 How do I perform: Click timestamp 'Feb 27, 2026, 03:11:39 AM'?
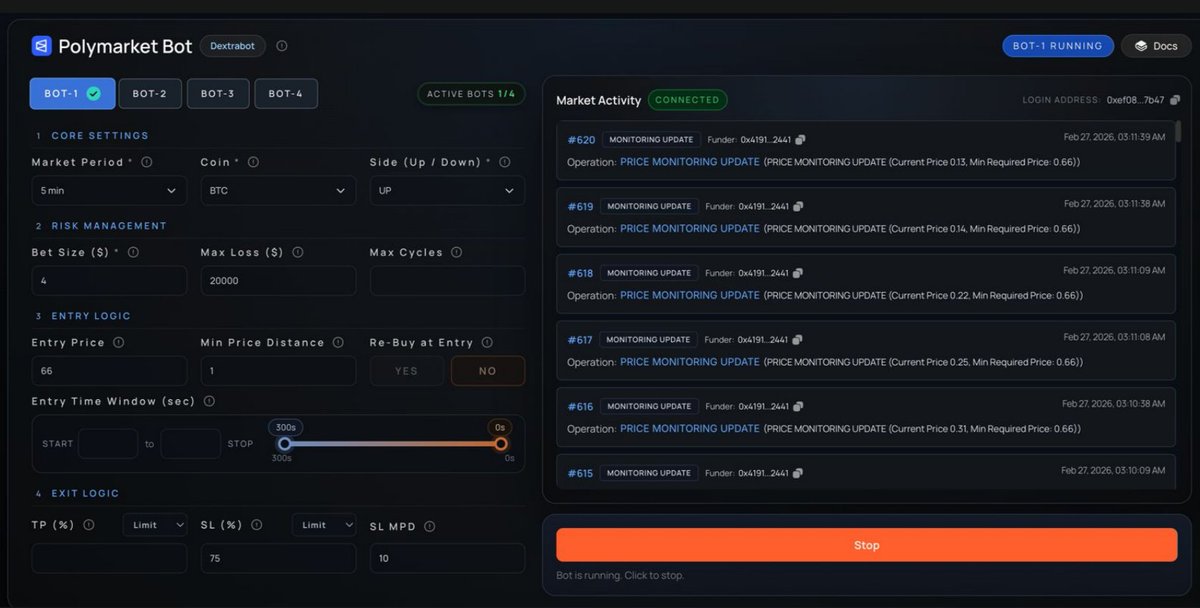pos(1114,137)
